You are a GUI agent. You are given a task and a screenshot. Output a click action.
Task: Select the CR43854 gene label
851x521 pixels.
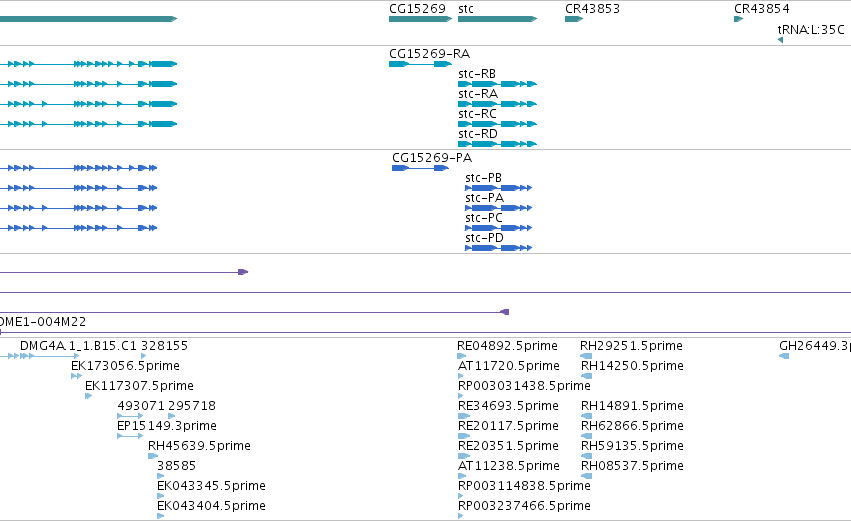point(761,9)
